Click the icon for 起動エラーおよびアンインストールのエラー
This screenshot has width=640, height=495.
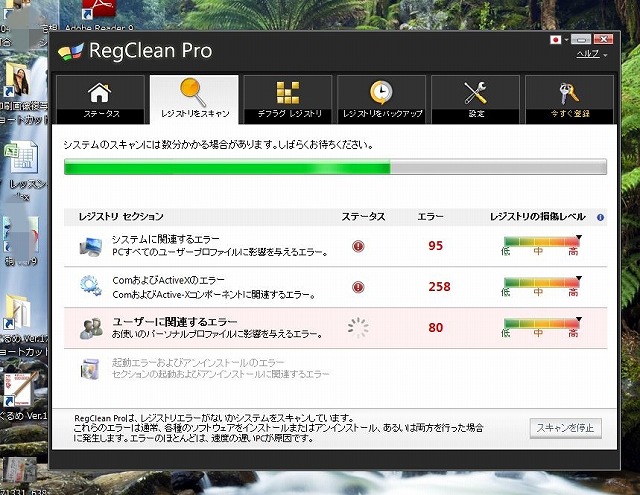coord(90,369)
